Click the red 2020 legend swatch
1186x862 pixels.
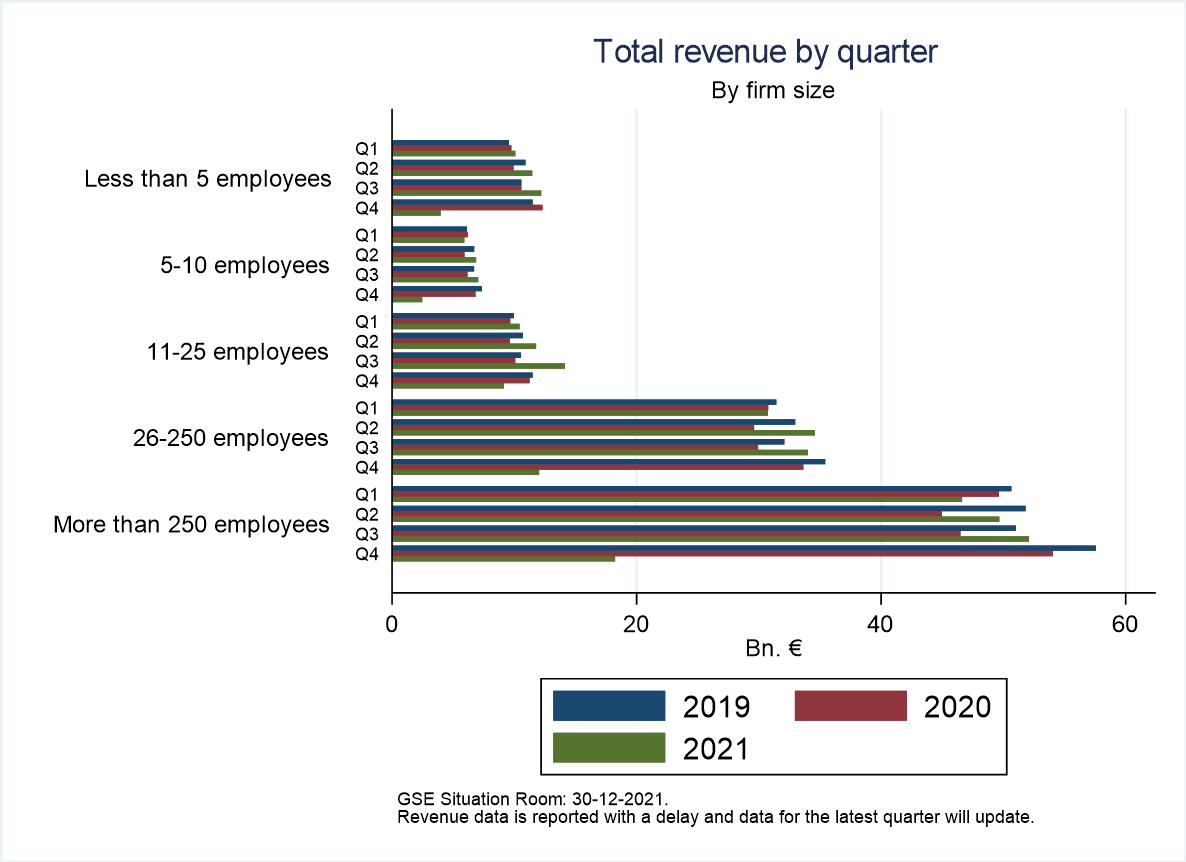tap(850, 706)
